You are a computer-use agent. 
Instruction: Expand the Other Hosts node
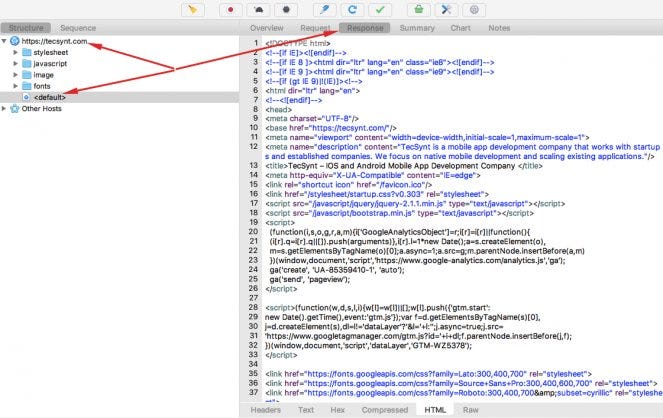[x=4, y=108]
